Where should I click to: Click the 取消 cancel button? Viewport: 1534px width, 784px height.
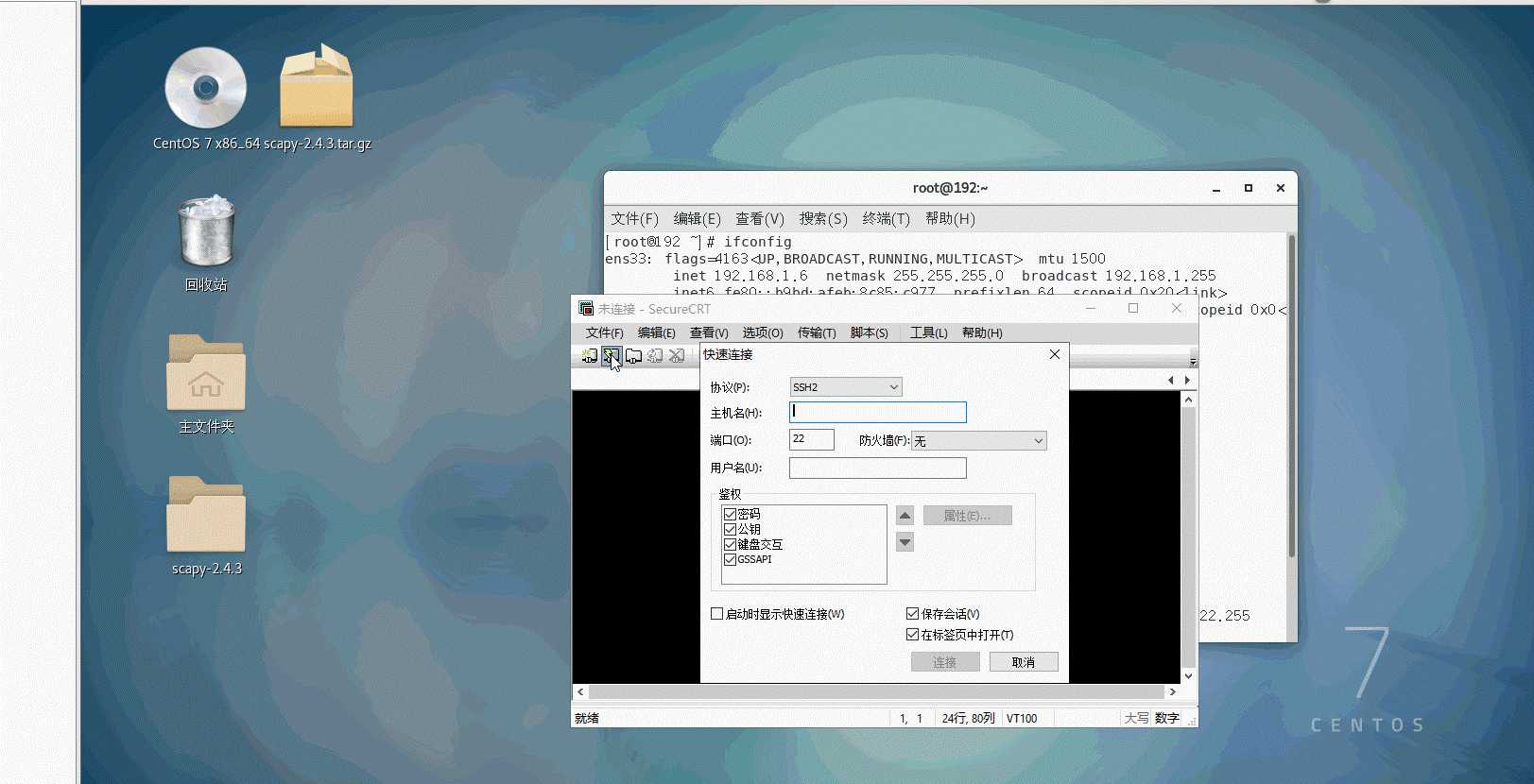1024,662
